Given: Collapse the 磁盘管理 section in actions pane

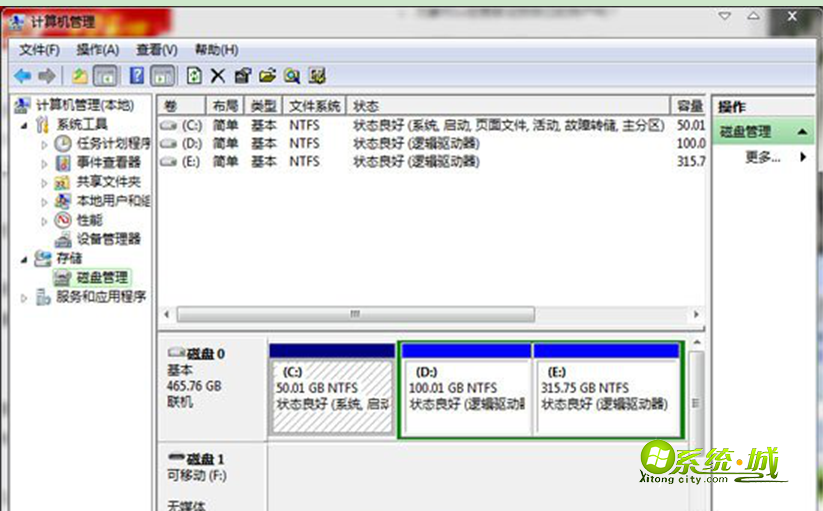Looking at the screenshot, I should [802, 132].
